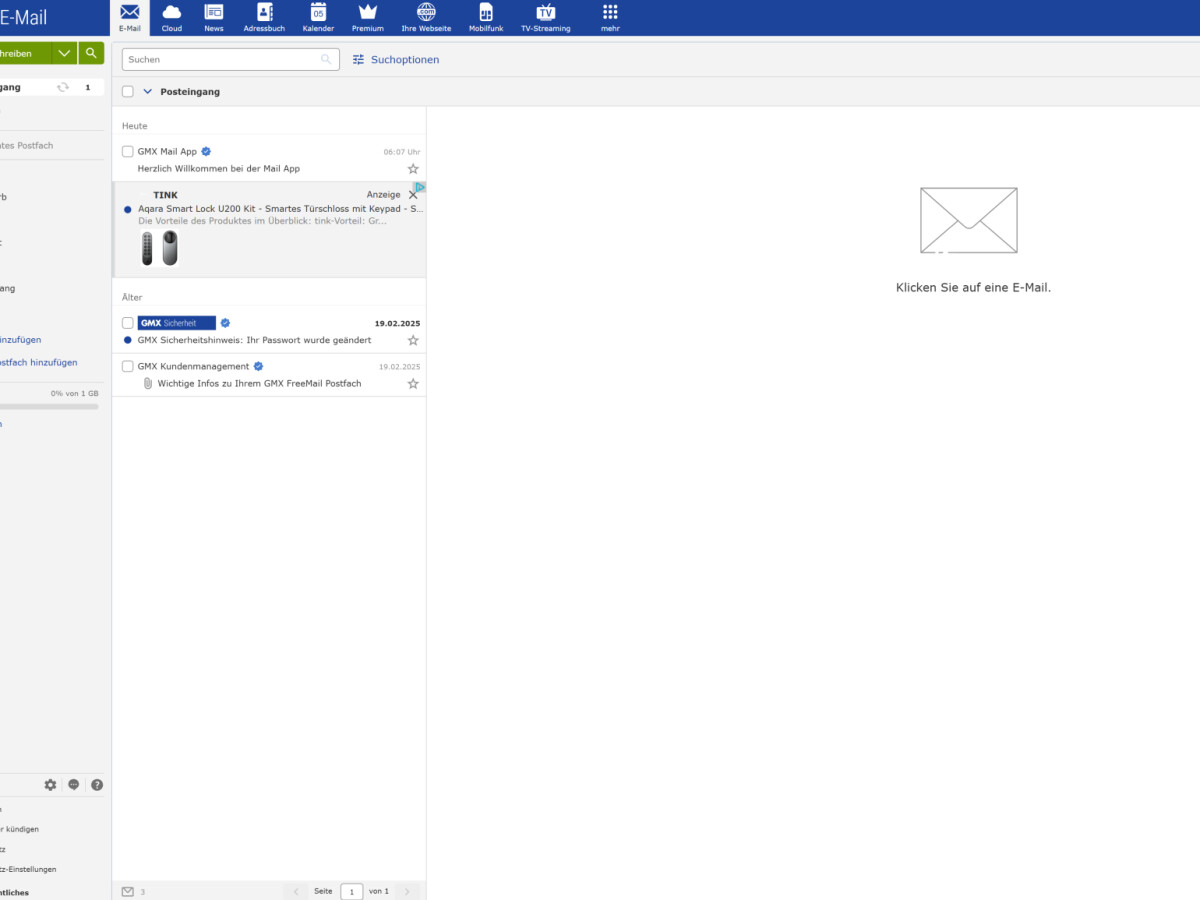Open the TV-Streaming section
The width and height of the screenshot is (1200, 900).
[545, 16]
